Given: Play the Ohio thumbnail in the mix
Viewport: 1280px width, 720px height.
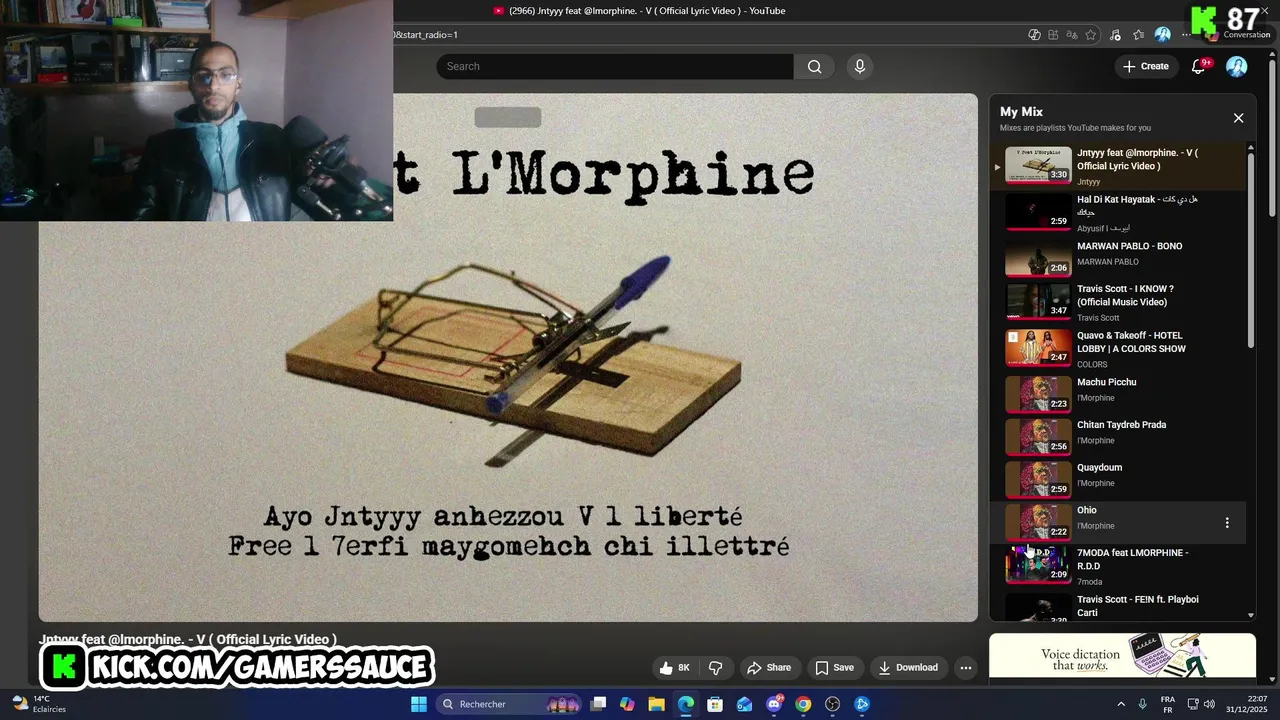Looking at the screenshot, I should point(1038,521).
